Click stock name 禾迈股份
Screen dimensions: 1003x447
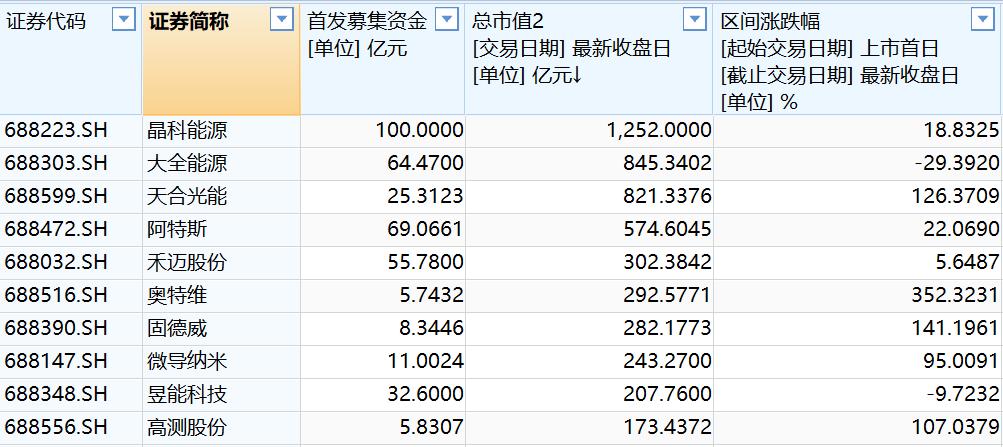pyautogui.click(x=187, y=263)
